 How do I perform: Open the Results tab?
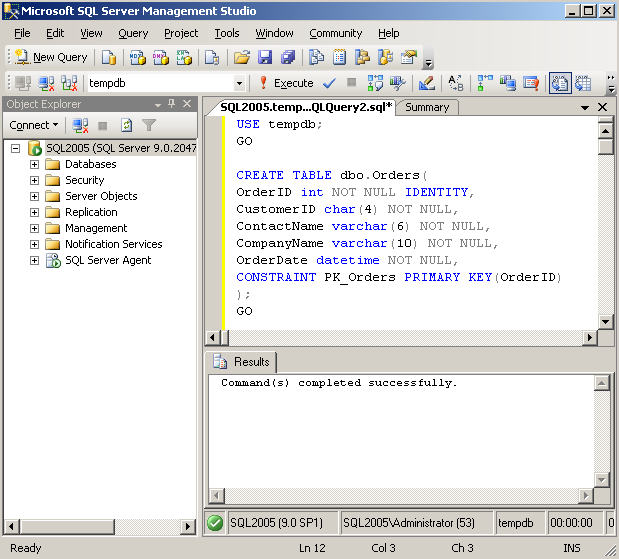pos(241,362)
